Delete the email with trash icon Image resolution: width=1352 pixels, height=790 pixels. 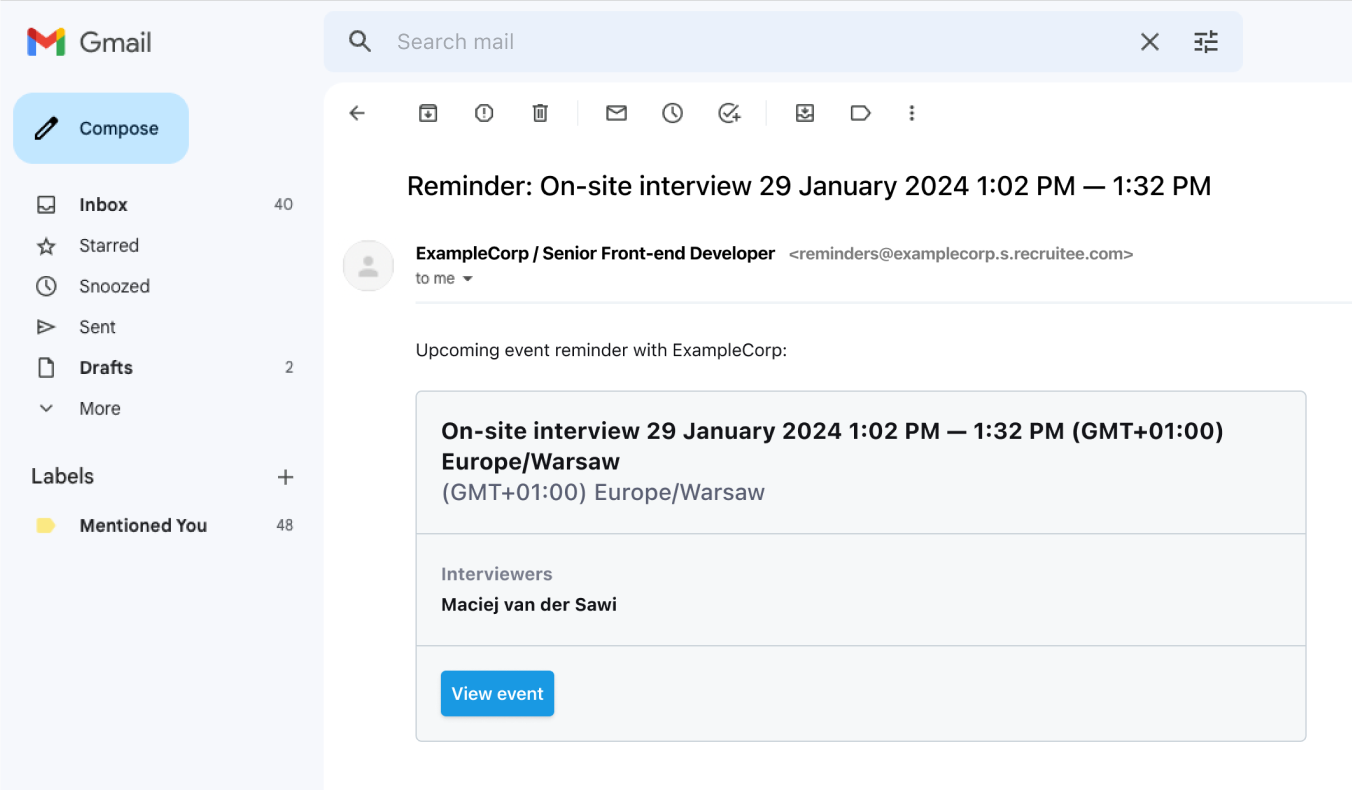(x=540, y=113)
